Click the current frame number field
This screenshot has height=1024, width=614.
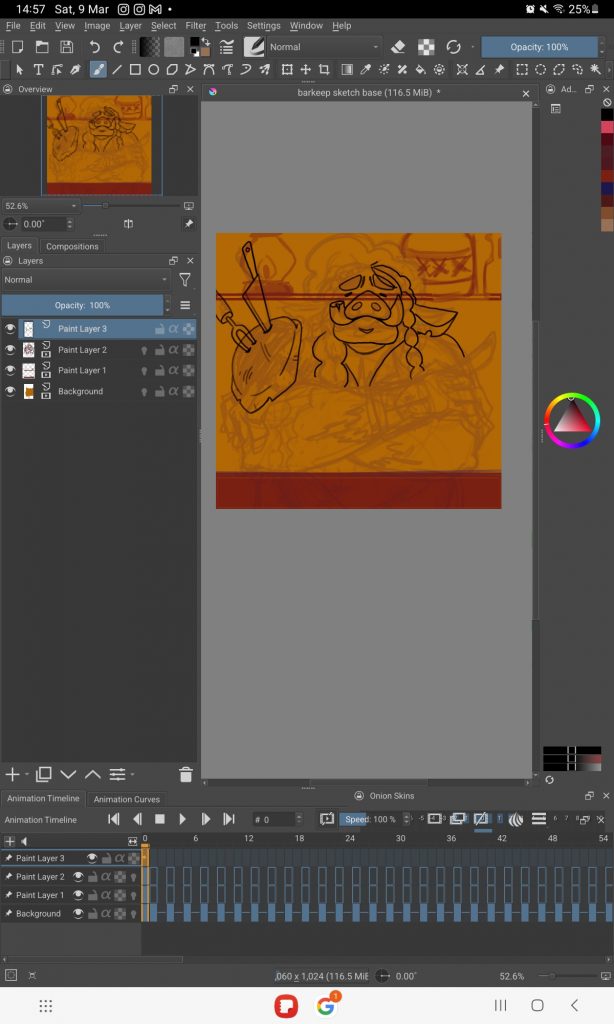[274, 819]
